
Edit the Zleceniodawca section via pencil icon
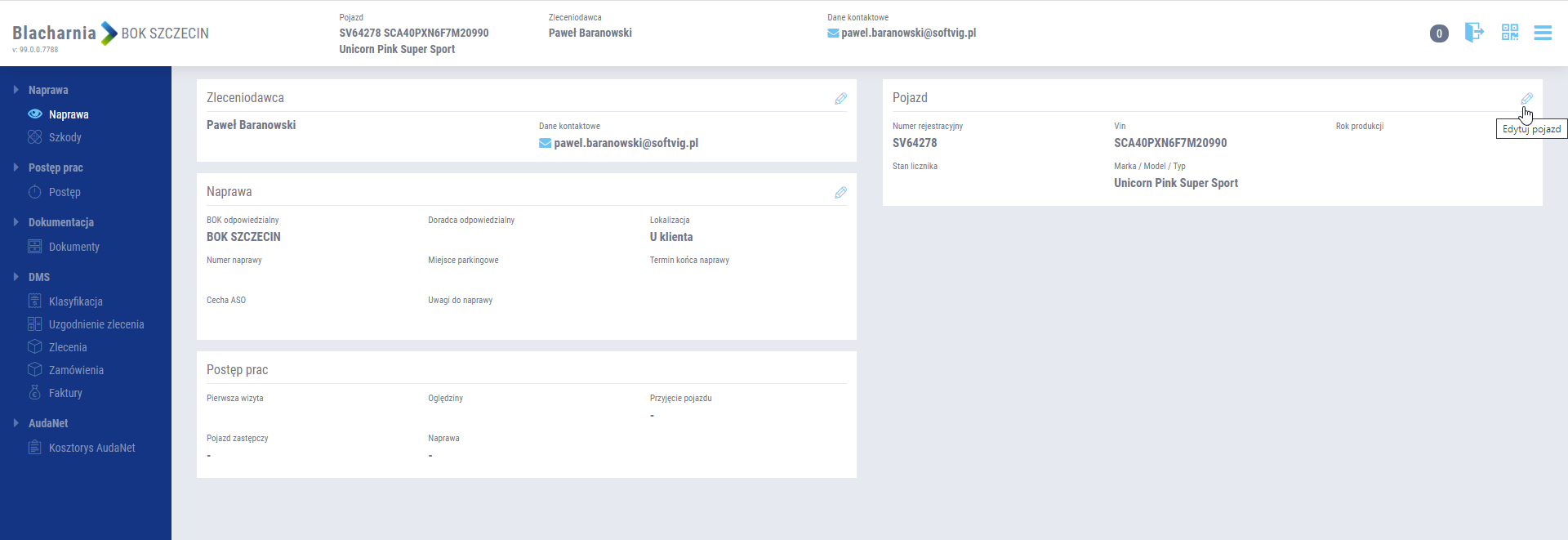coord(840,99)
